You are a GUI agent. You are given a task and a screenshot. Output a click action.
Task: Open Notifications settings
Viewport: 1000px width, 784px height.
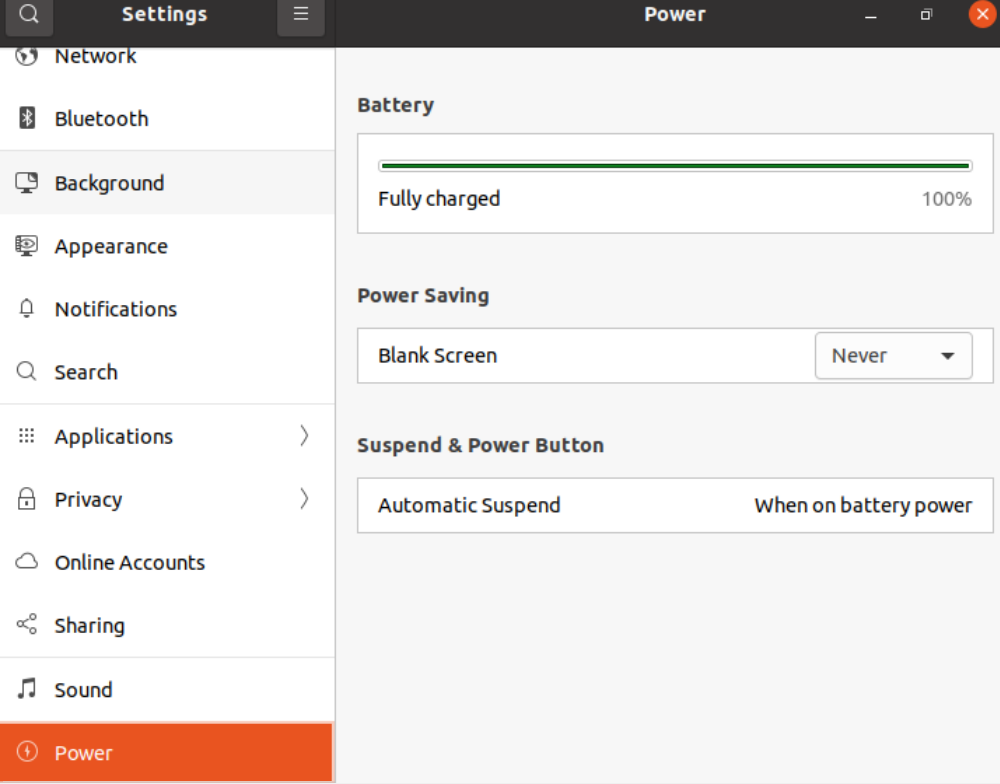[x=167, y=309]
